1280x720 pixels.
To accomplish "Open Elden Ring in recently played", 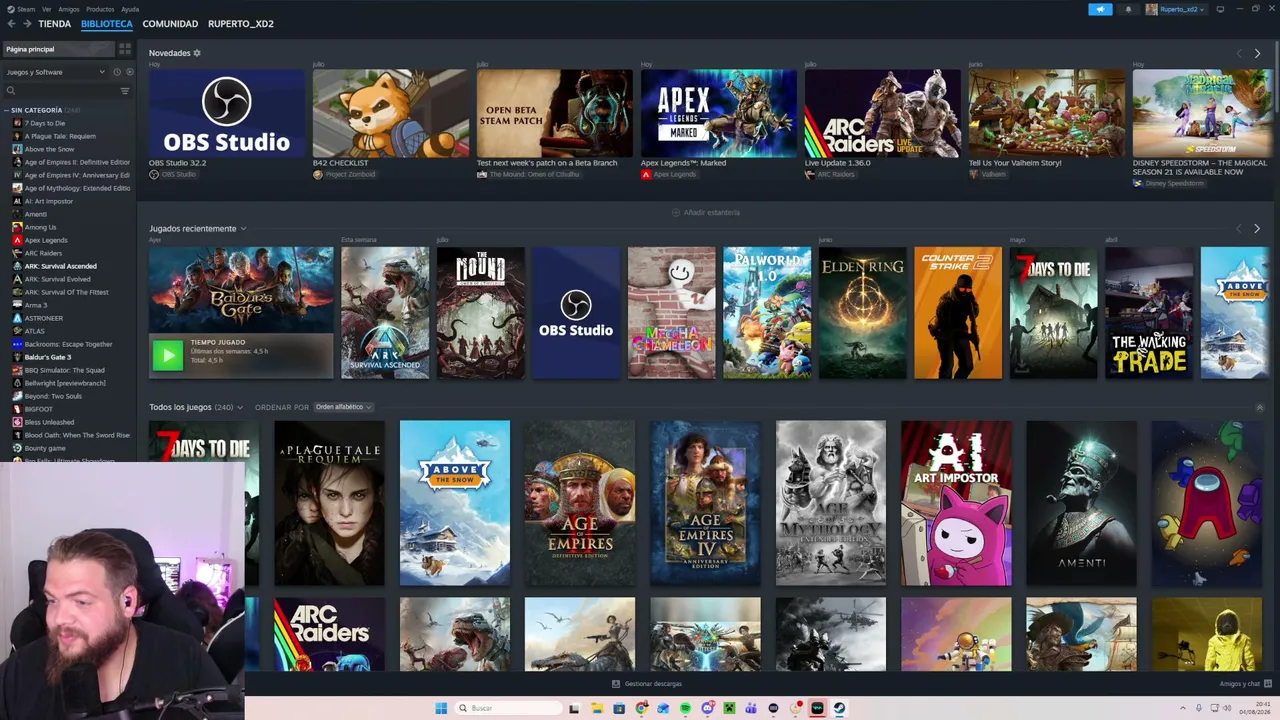I will [863, 313].
